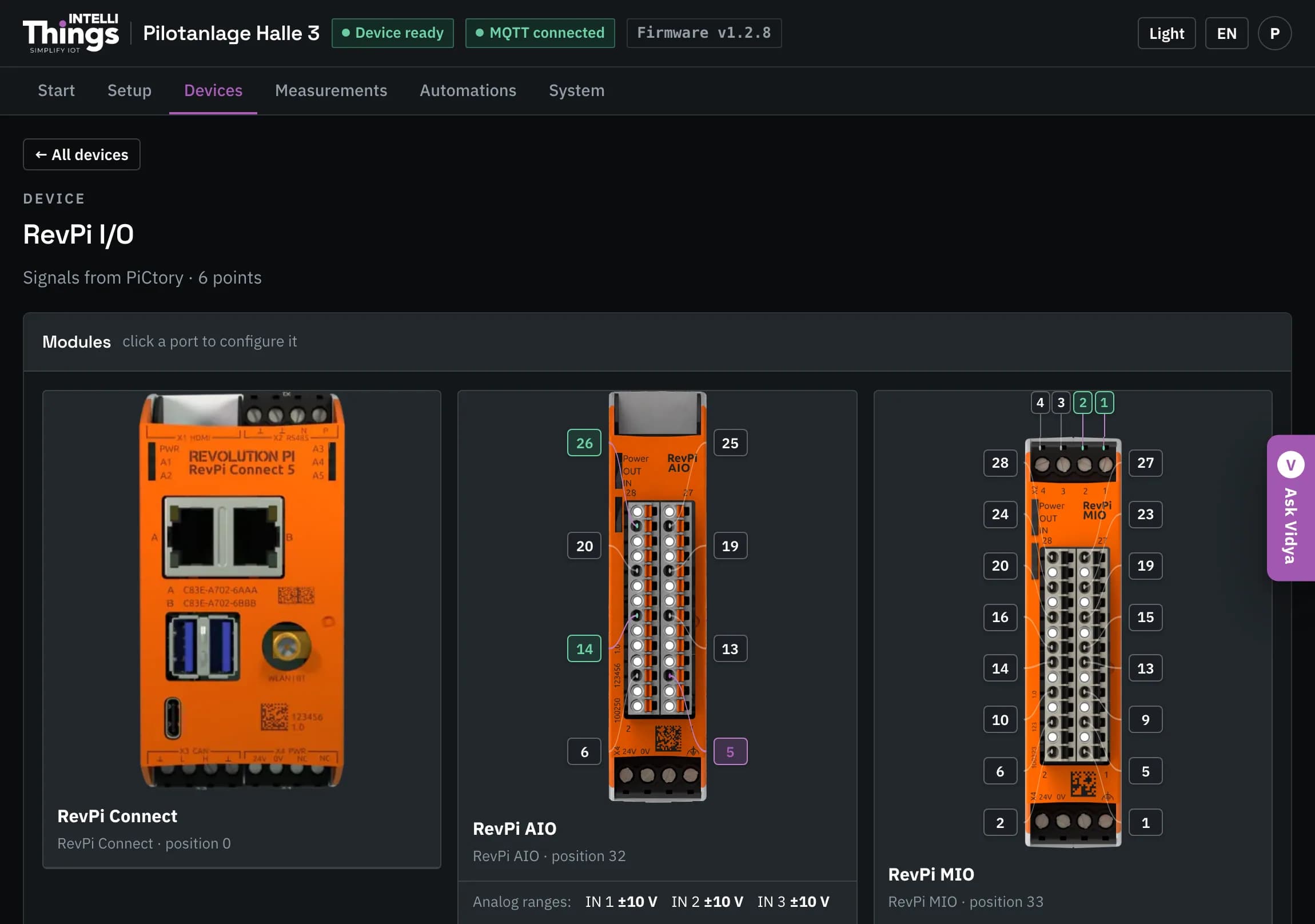
Task: Configure port 19 on RevPi AIO
Action: [x=730, y=546]
